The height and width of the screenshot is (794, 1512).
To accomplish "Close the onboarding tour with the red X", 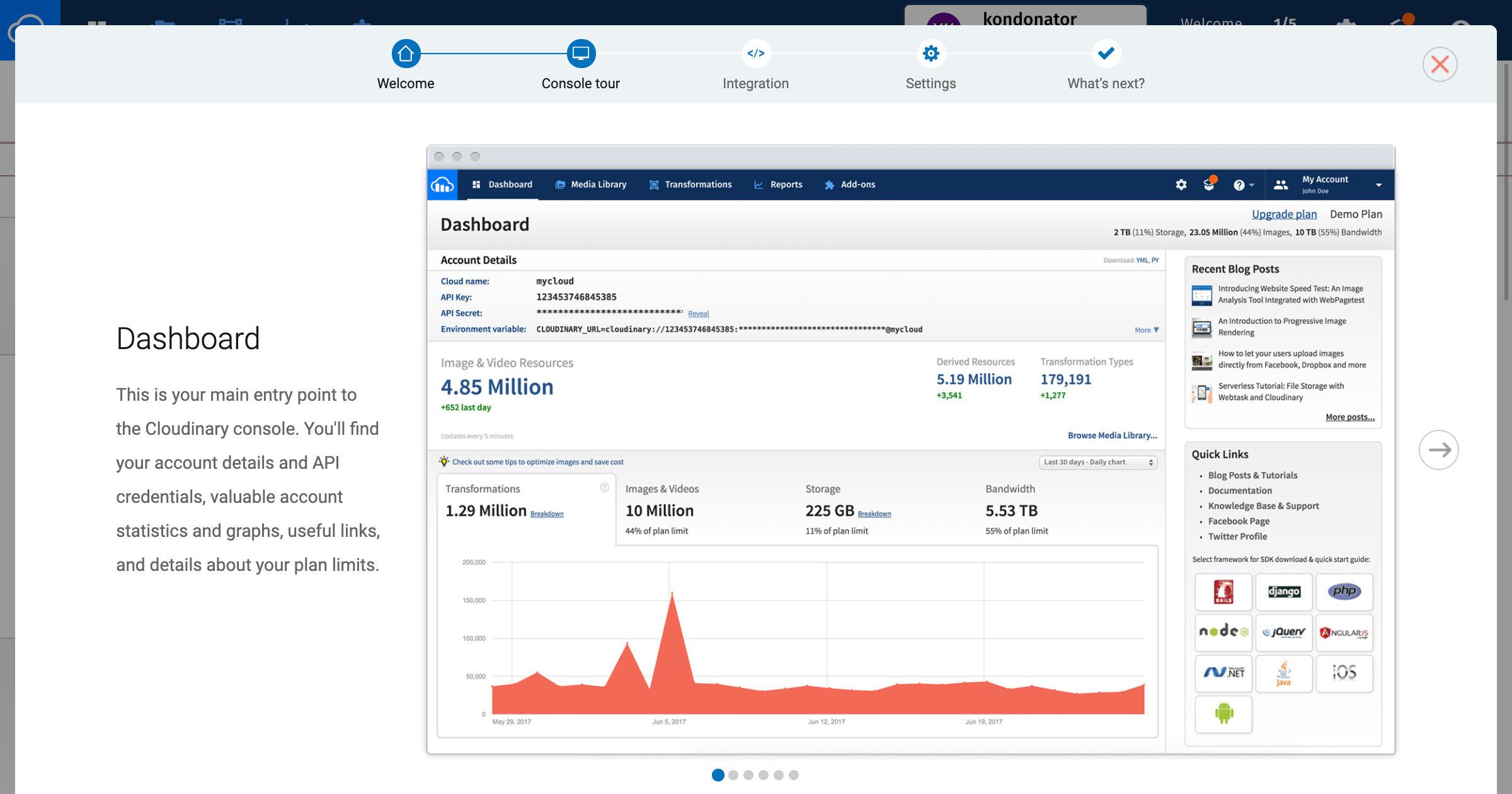I will pyautogui.click(x=1440, y=64).
